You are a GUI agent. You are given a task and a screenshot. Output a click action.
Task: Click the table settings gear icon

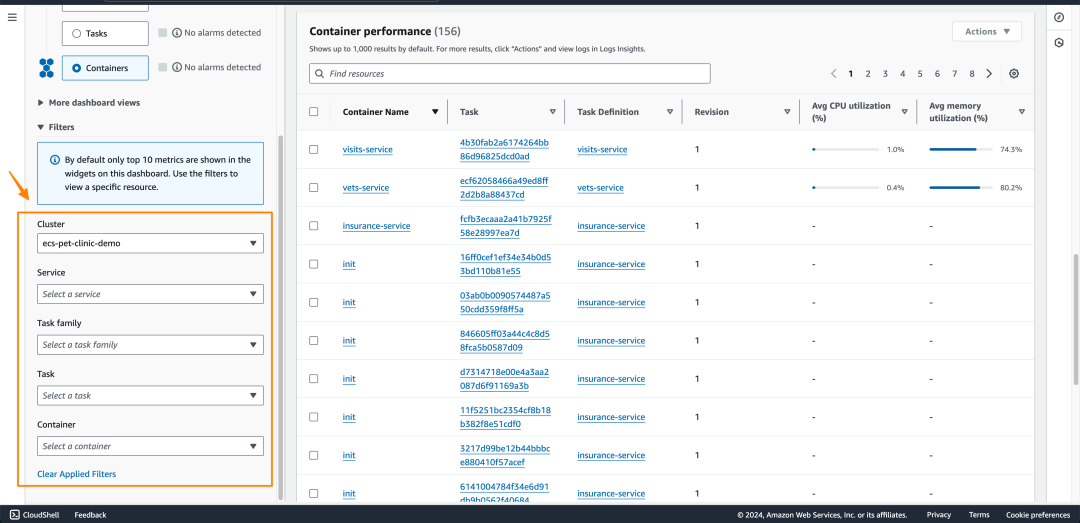coord(1014,74)
